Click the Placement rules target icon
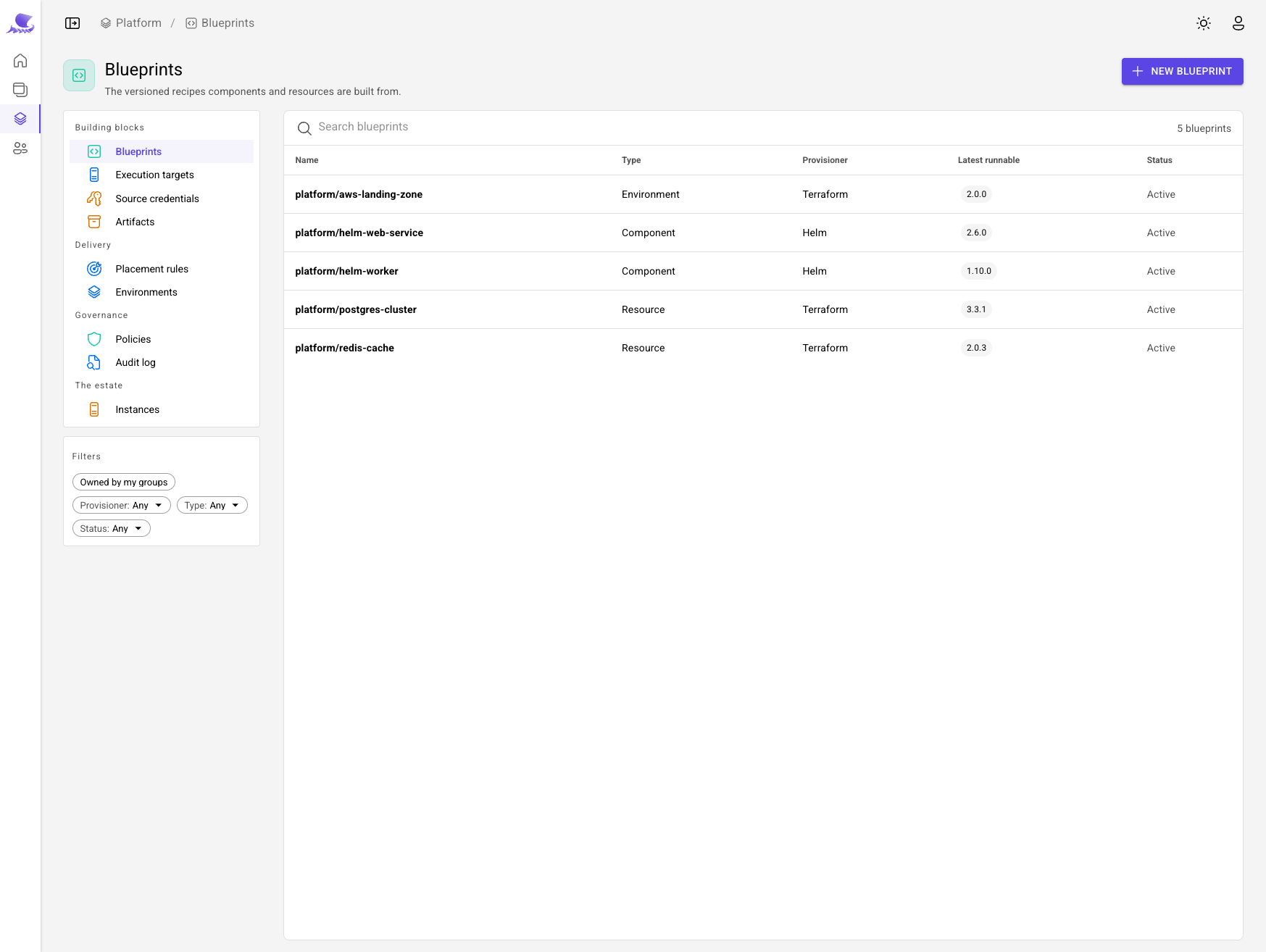 [94, 269]
